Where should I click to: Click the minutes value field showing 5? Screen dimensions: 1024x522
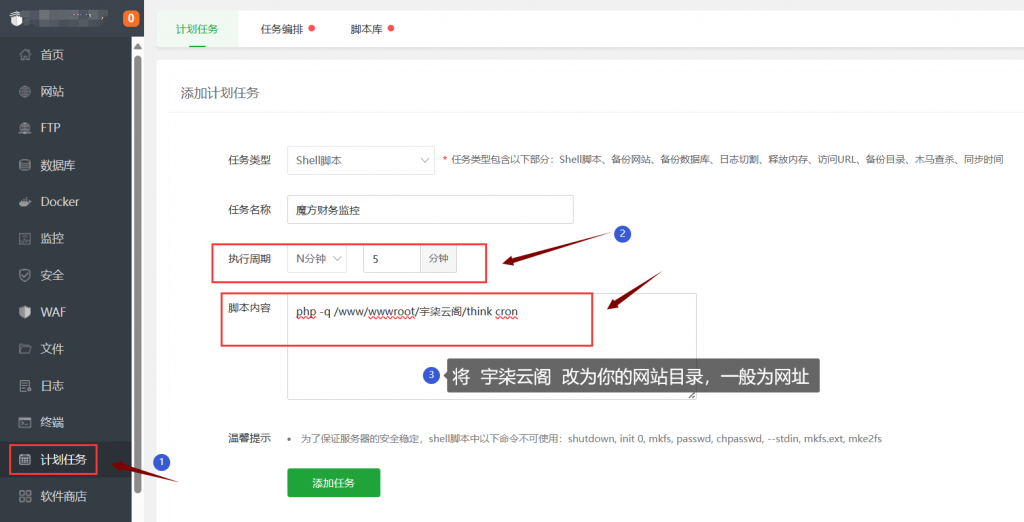[x=392, y=259]
